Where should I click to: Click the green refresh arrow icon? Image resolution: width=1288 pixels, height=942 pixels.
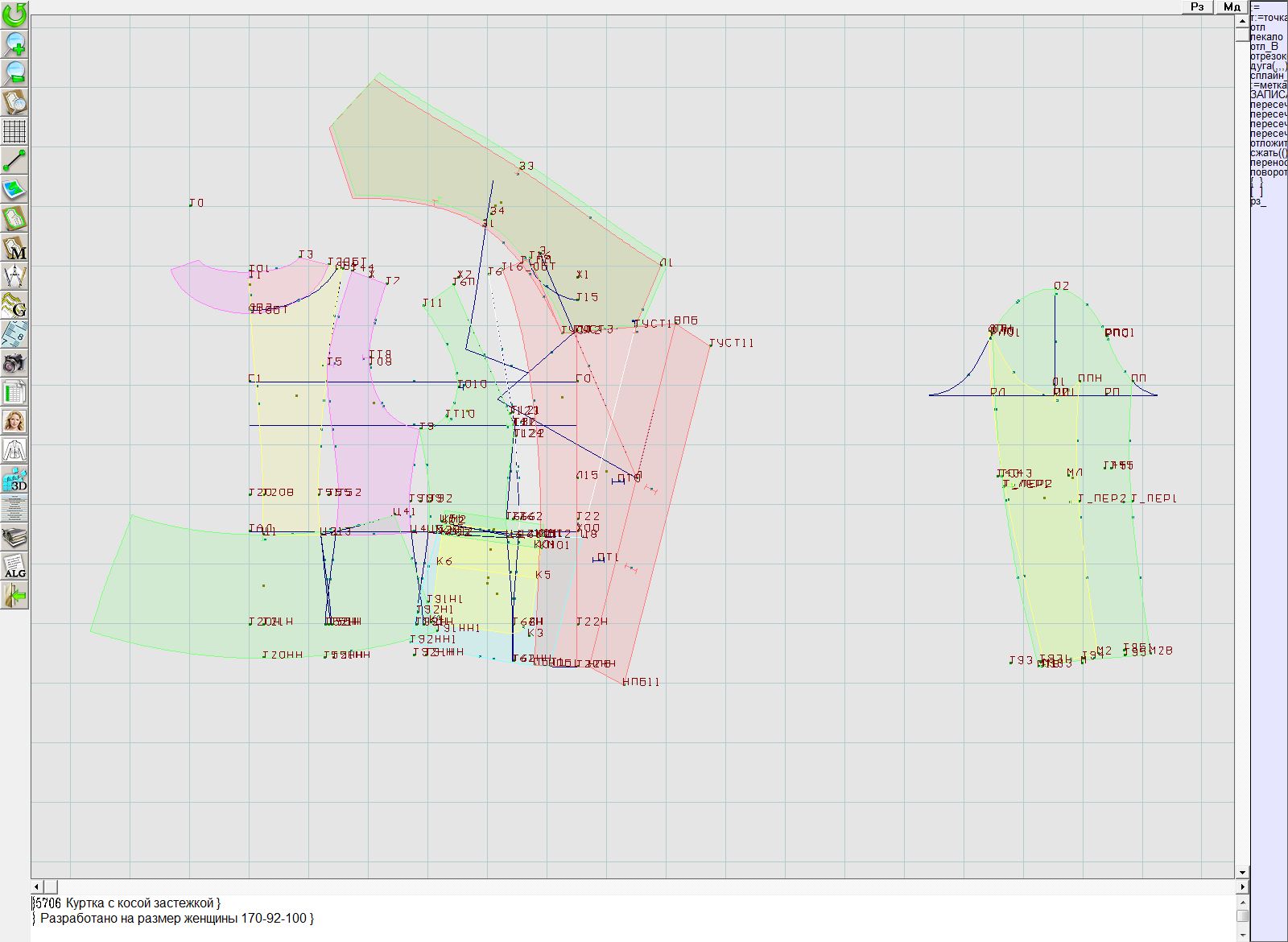click(14, 14)
